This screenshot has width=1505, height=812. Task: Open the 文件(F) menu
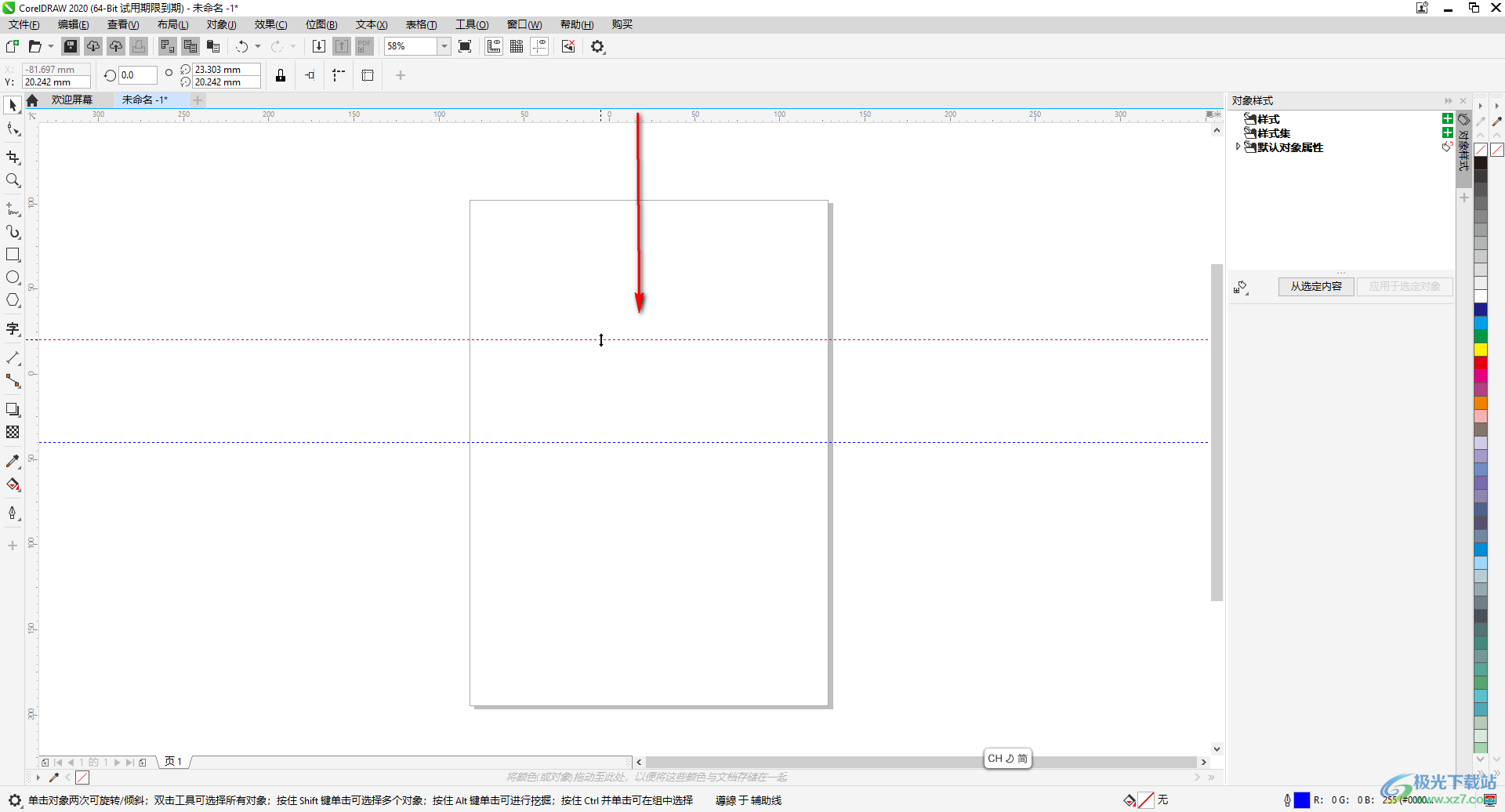(24, 24)
